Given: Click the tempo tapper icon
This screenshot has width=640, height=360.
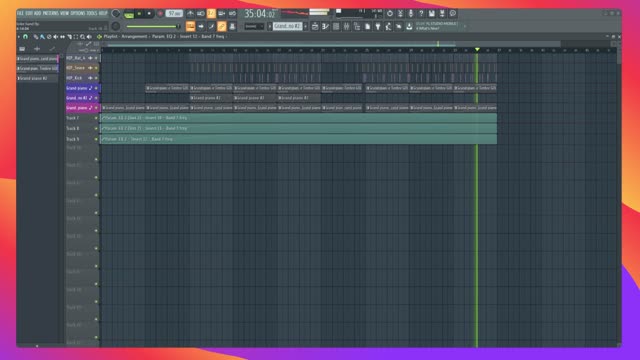Looking at the screenshot, I should 389,27.
